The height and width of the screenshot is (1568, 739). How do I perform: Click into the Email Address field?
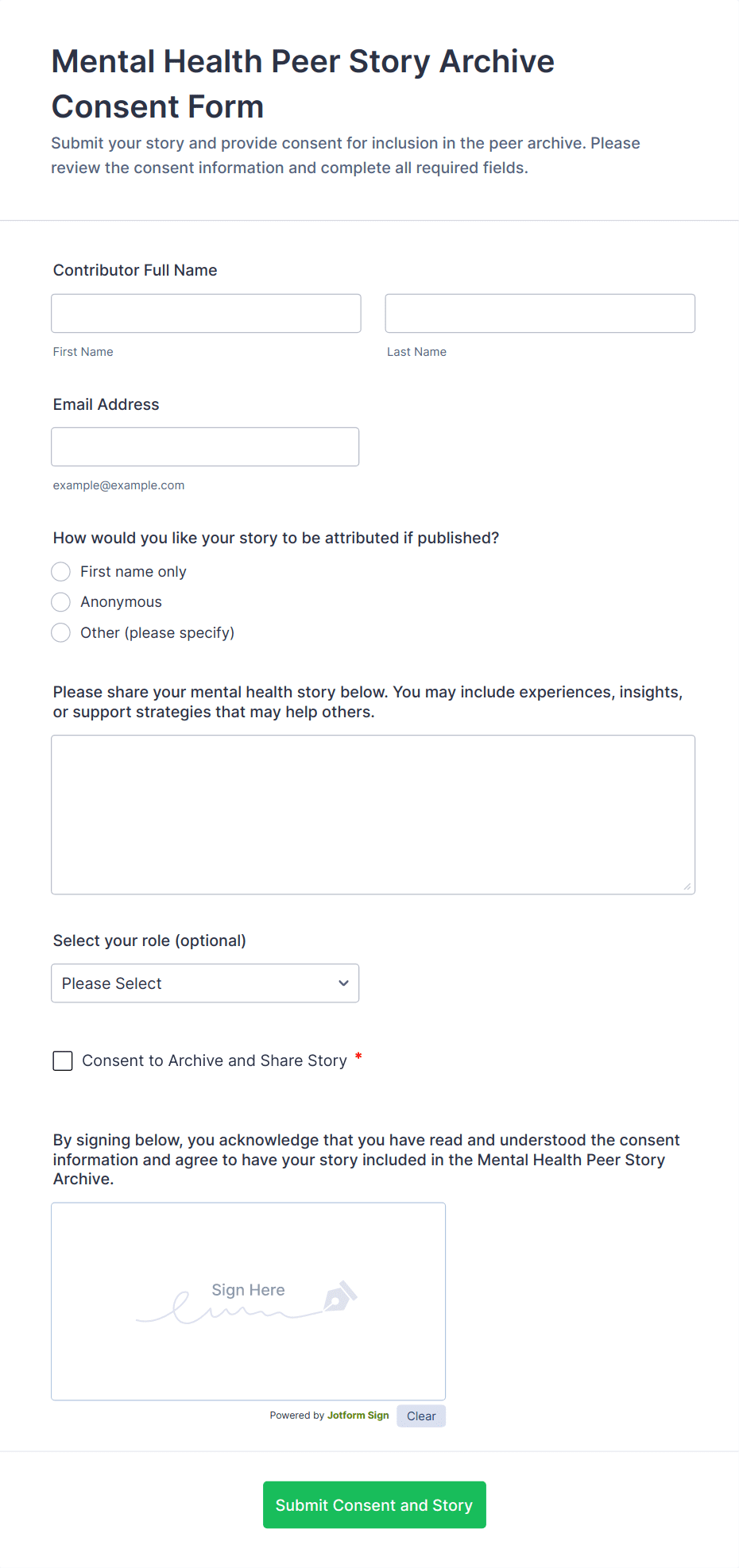coord(205,447)
